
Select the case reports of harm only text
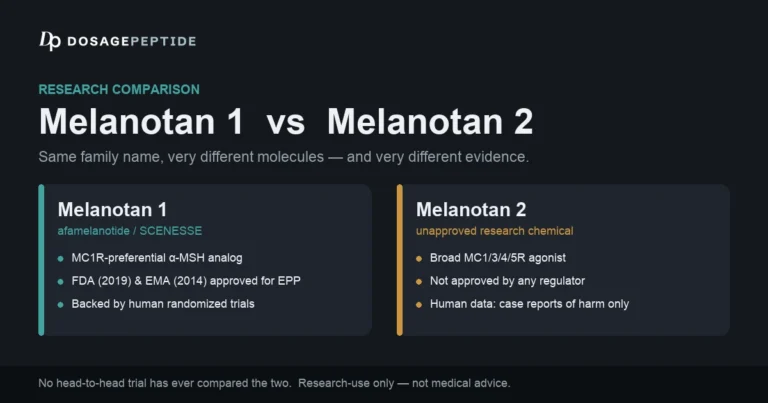click(564, 304)
